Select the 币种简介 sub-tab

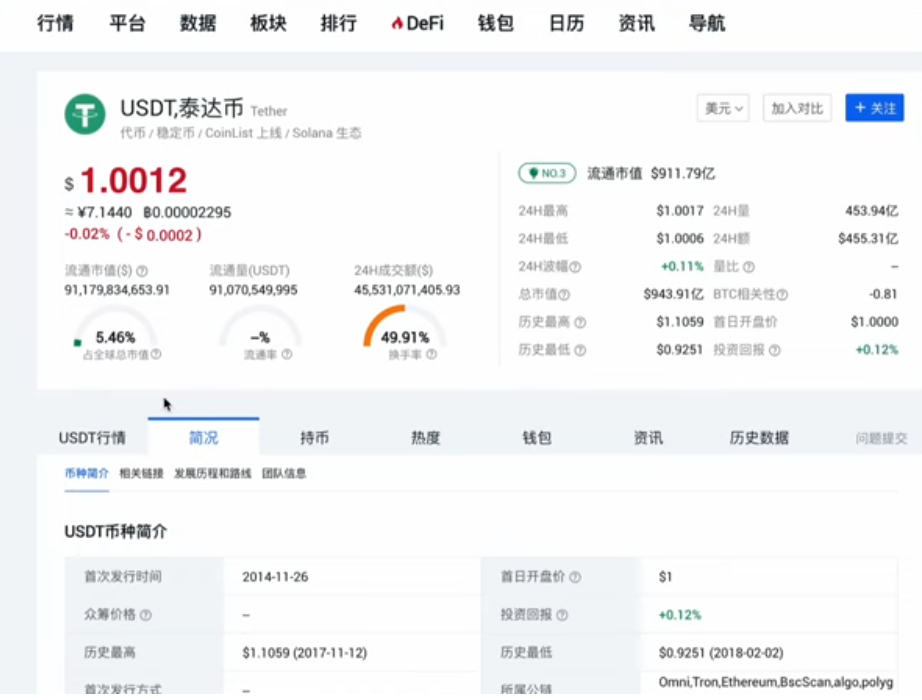click(x=86, y=474)
